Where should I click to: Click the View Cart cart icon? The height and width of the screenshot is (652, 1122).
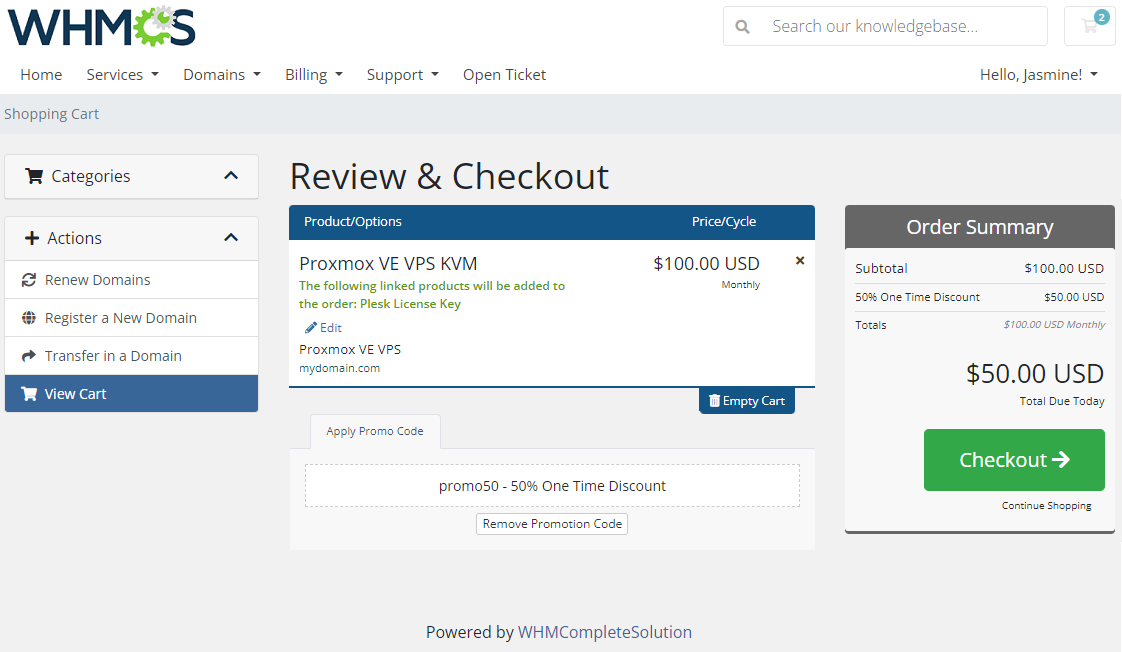point(29,394)
